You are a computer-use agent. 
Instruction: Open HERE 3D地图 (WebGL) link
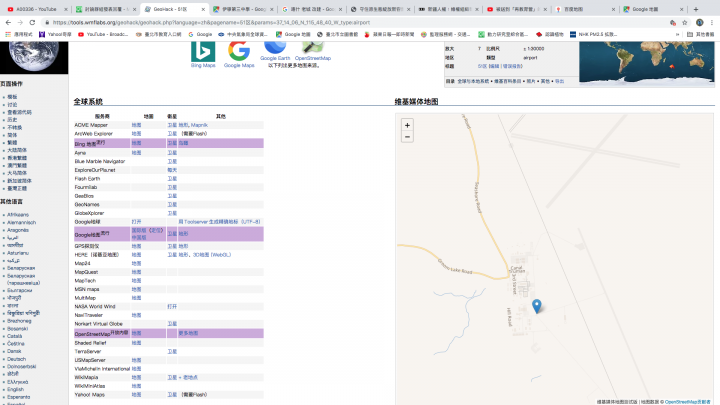(x=212, y=254)
